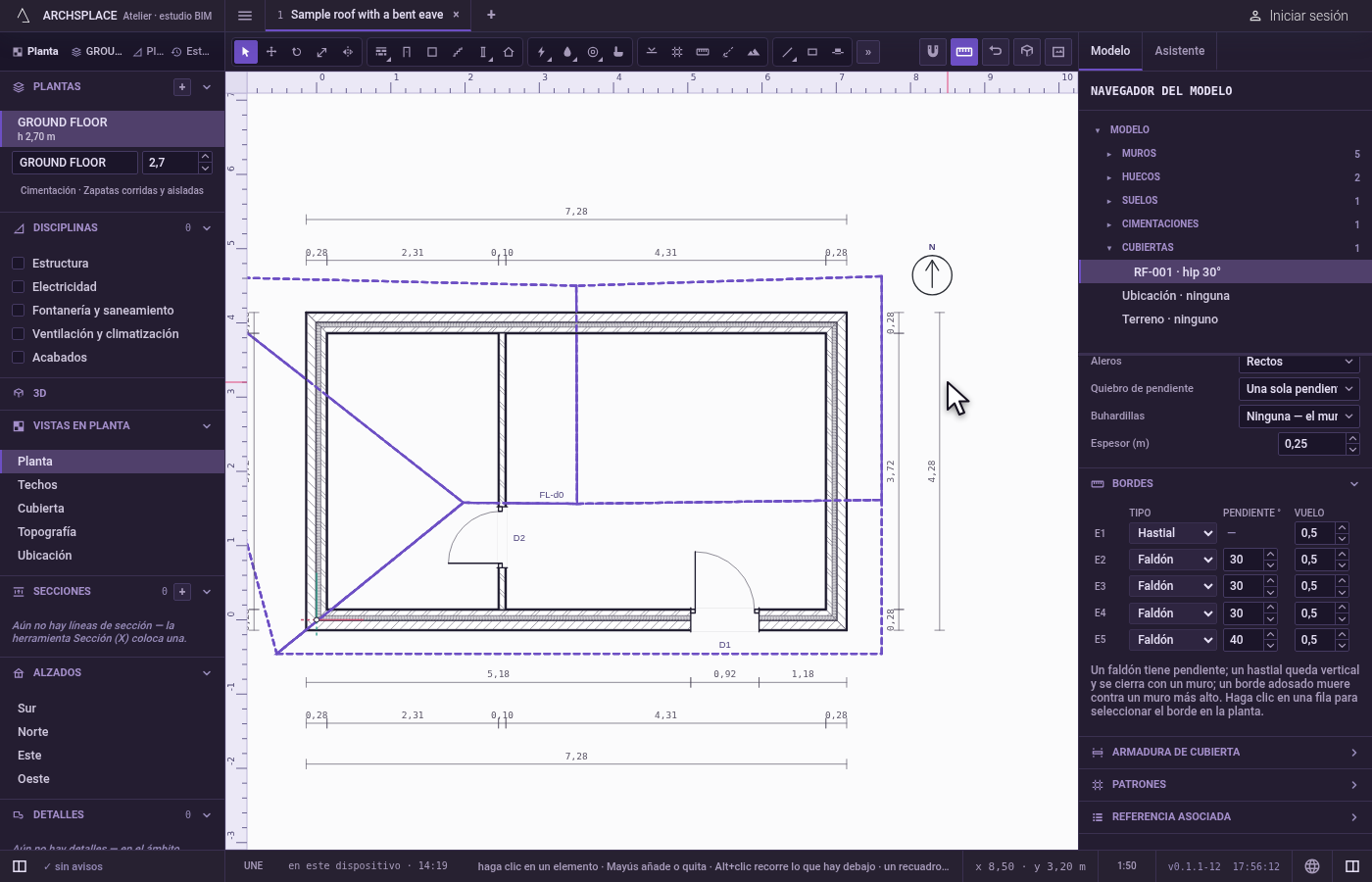Viewport: 1372px width, 882px height.
Task: Click the undo arrow icon
Action: click(x=996, y=51)
